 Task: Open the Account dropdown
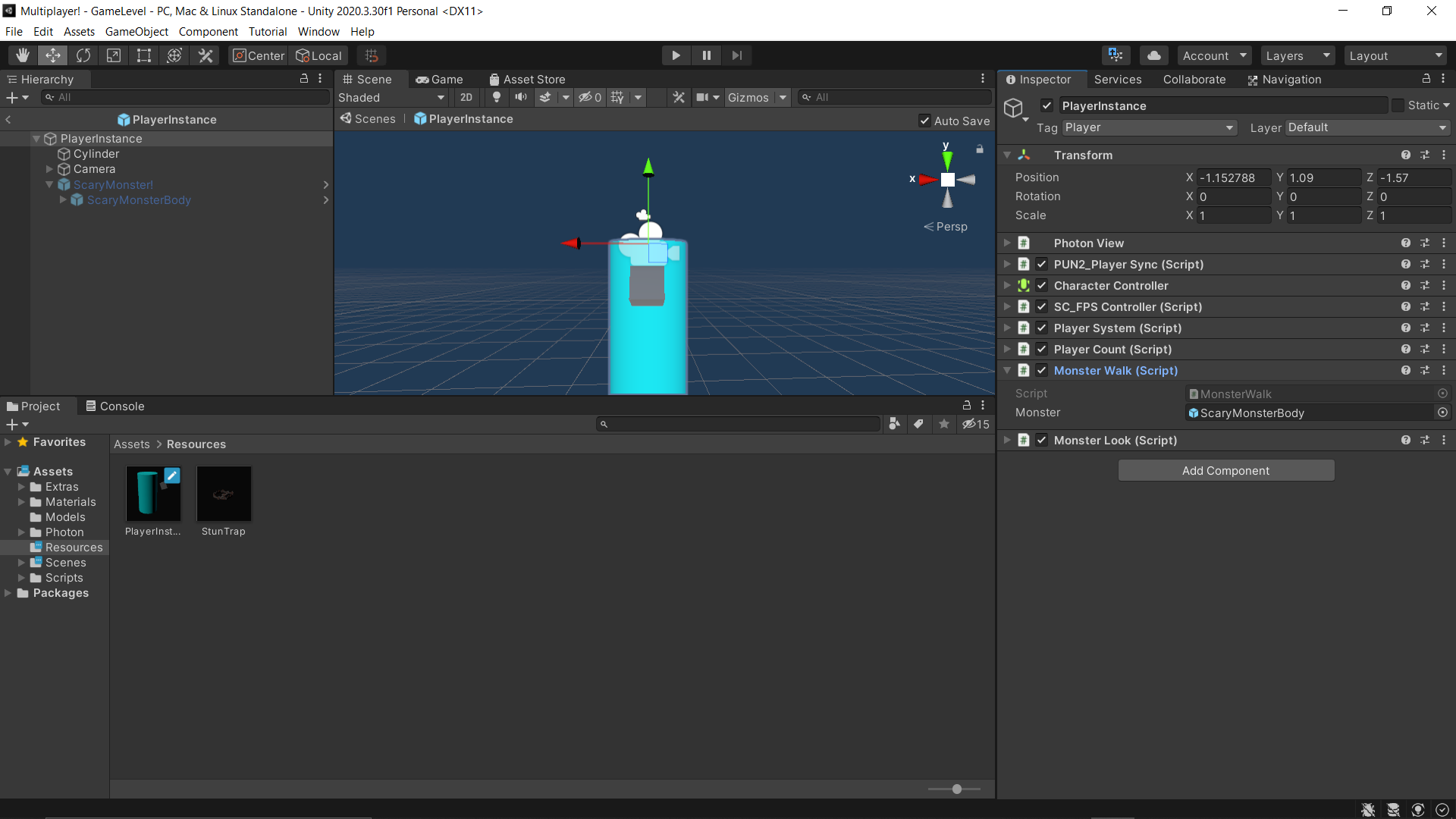(x=1214, y=55)
